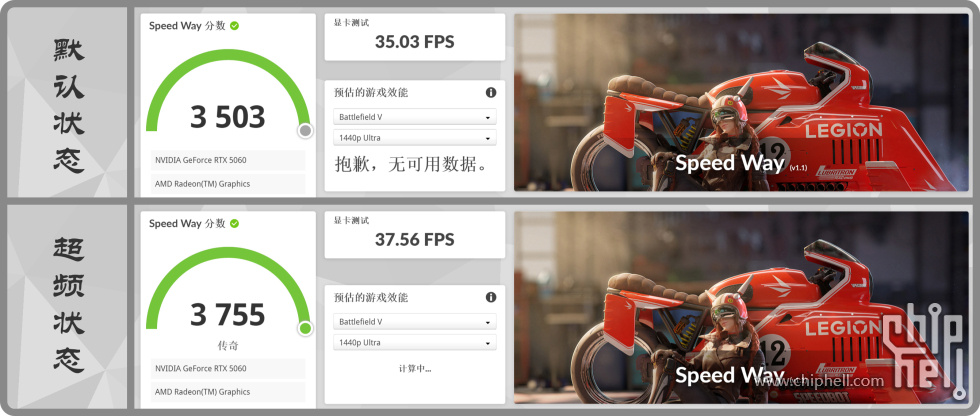Viewport: 980px width, 416px height.
Task: Open the bottom 1440p Ultra resolution dropdown
Action: [415, 342]
